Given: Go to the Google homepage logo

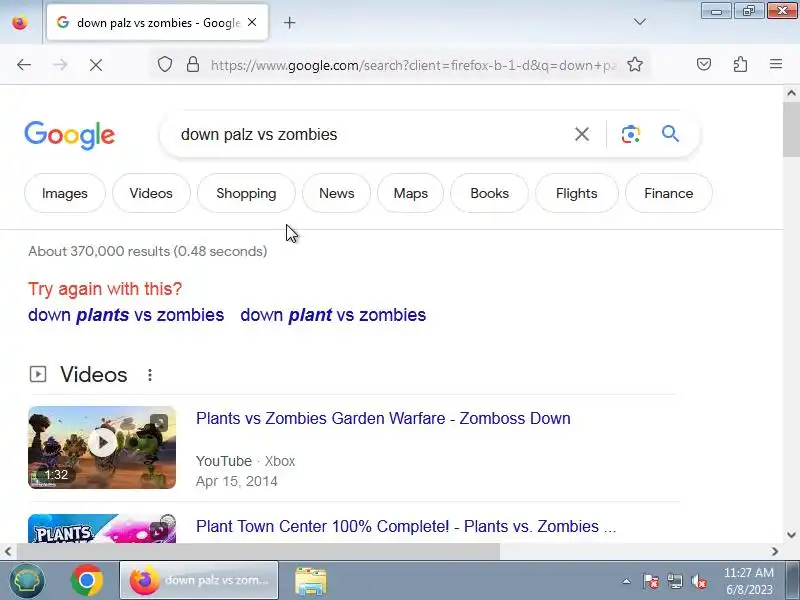Looking at the screenshot, I should click(x=69, y=135).
